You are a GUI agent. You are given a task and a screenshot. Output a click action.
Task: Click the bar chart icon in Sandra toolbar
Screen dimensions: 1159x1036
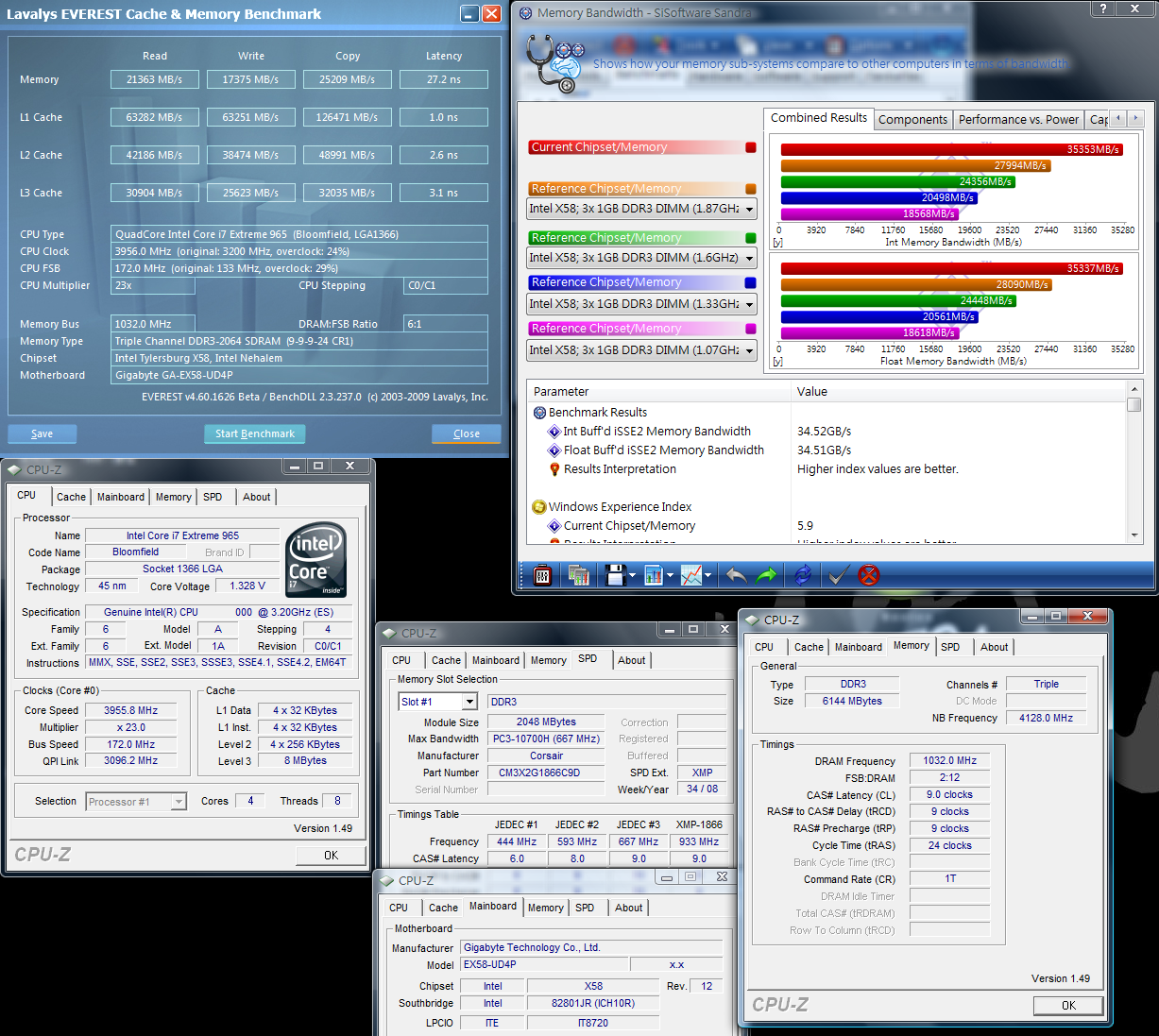pyautogui.click(x=653, y=574)
